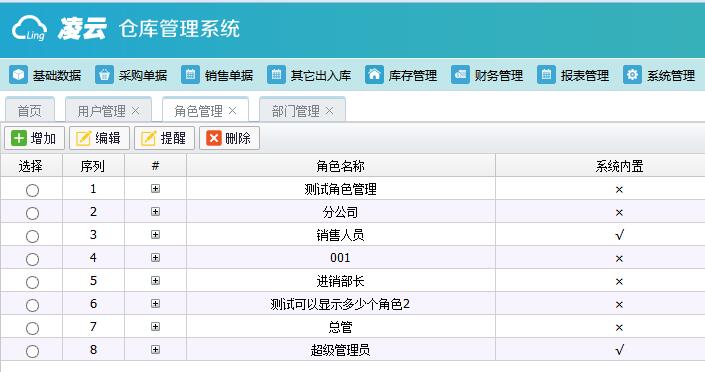This screenshot has height=372, width=705.
Task: Click the 编辑 button label
Action: 108,138
